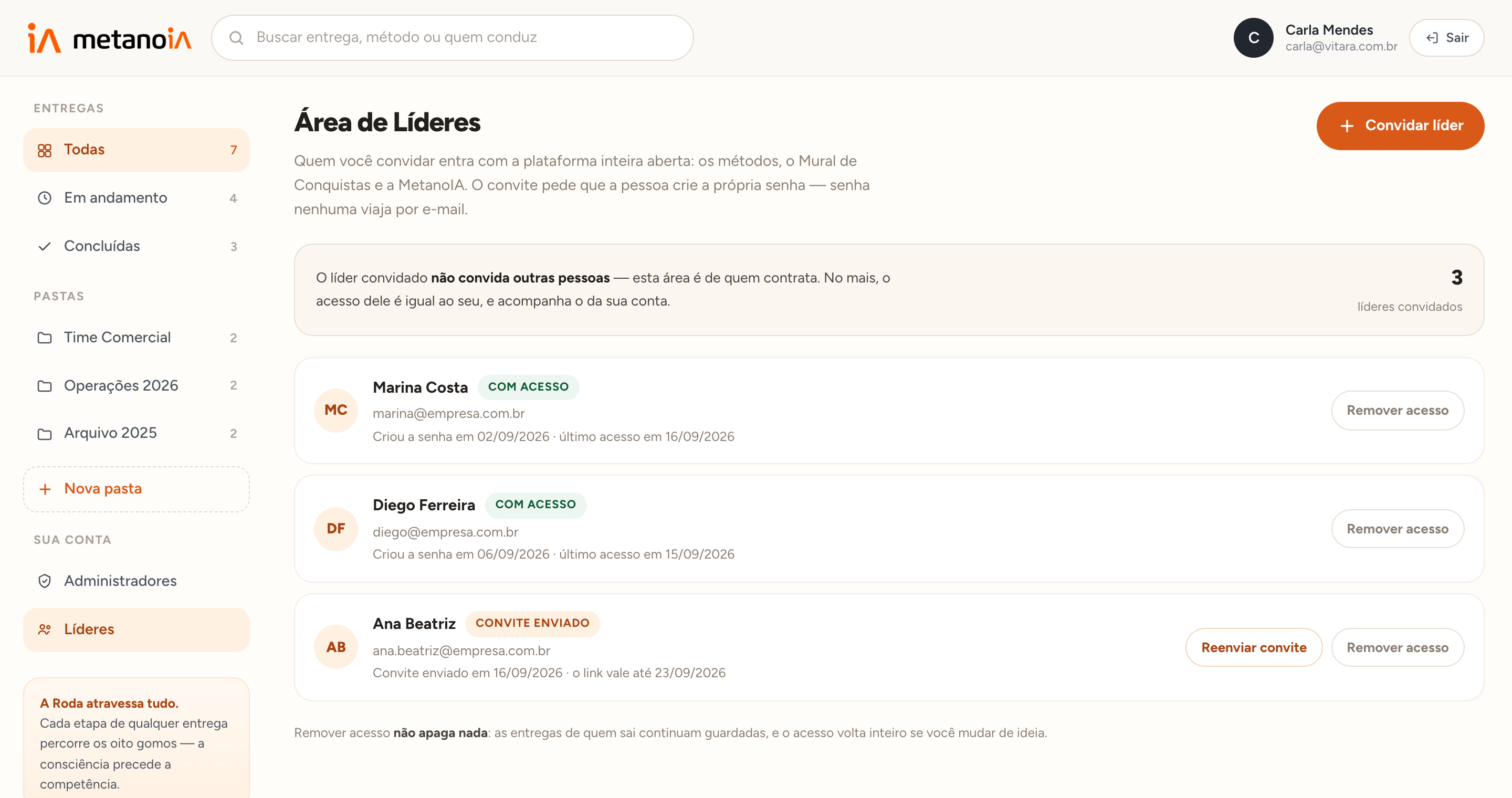This screenshot has width=1512, height=798.
Task: Log out with the Sair button
Action: 1447,38
